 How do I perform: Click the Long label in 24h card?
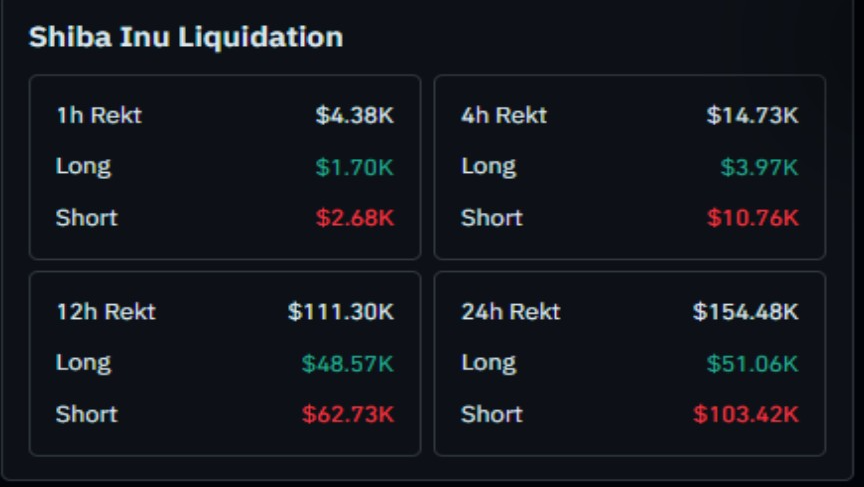(489, 364)
